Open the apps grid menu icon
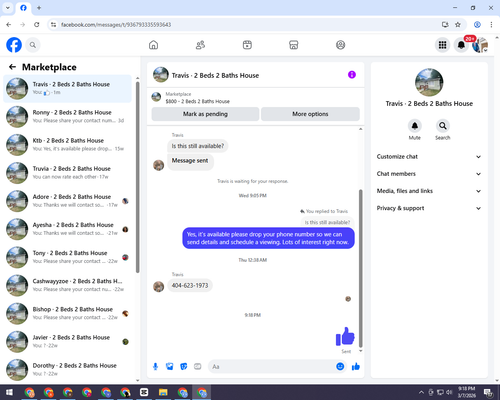The height and width of the screenshot is (400, 500). [442, 45]
